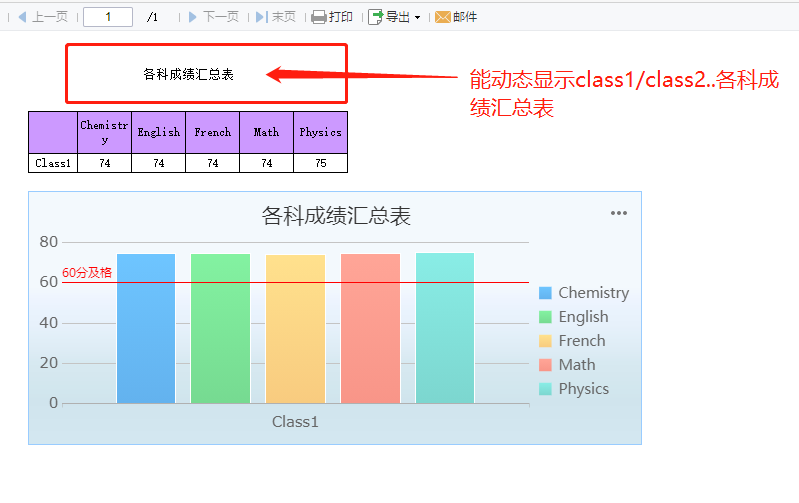Select the yellow French bar in chart
This screenshot has width=799, height=503.
[296, 329]
